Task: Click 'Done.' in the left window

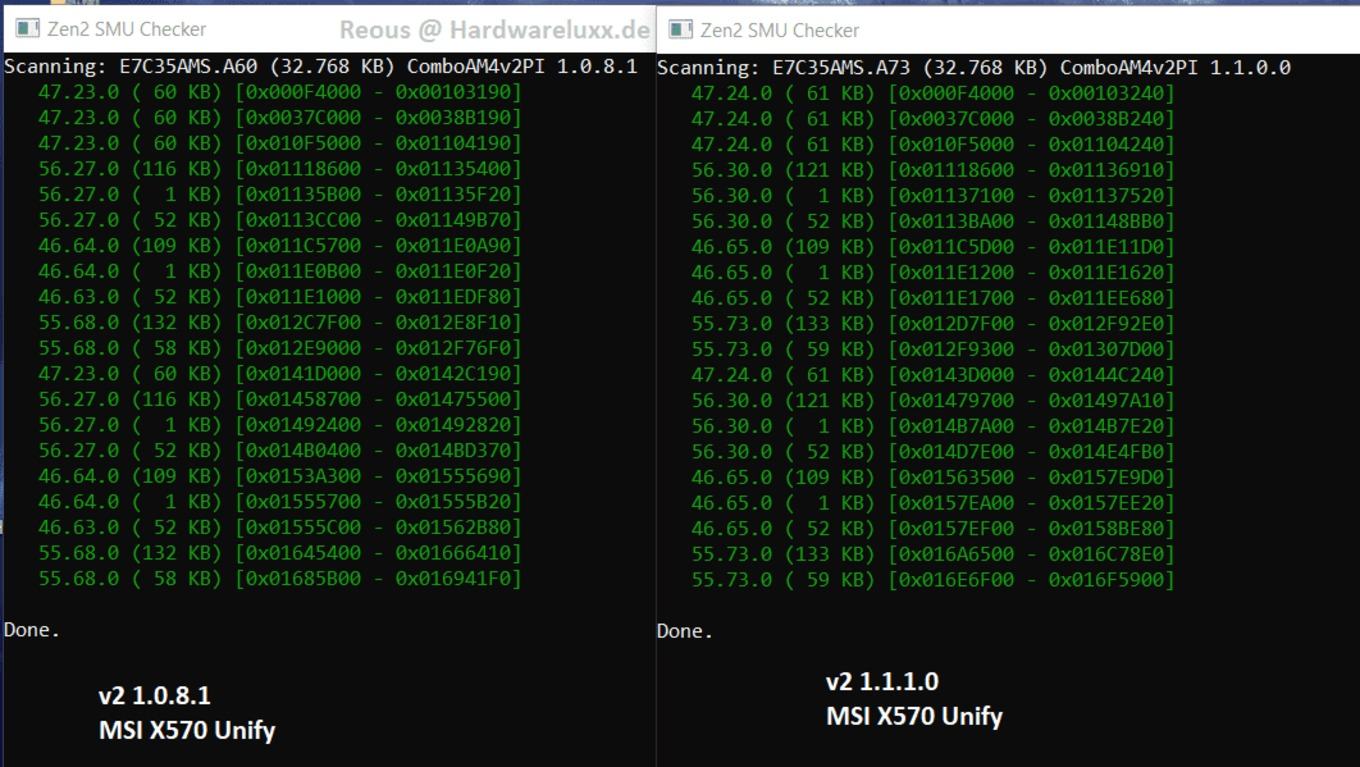Action: tap(32, 630)
